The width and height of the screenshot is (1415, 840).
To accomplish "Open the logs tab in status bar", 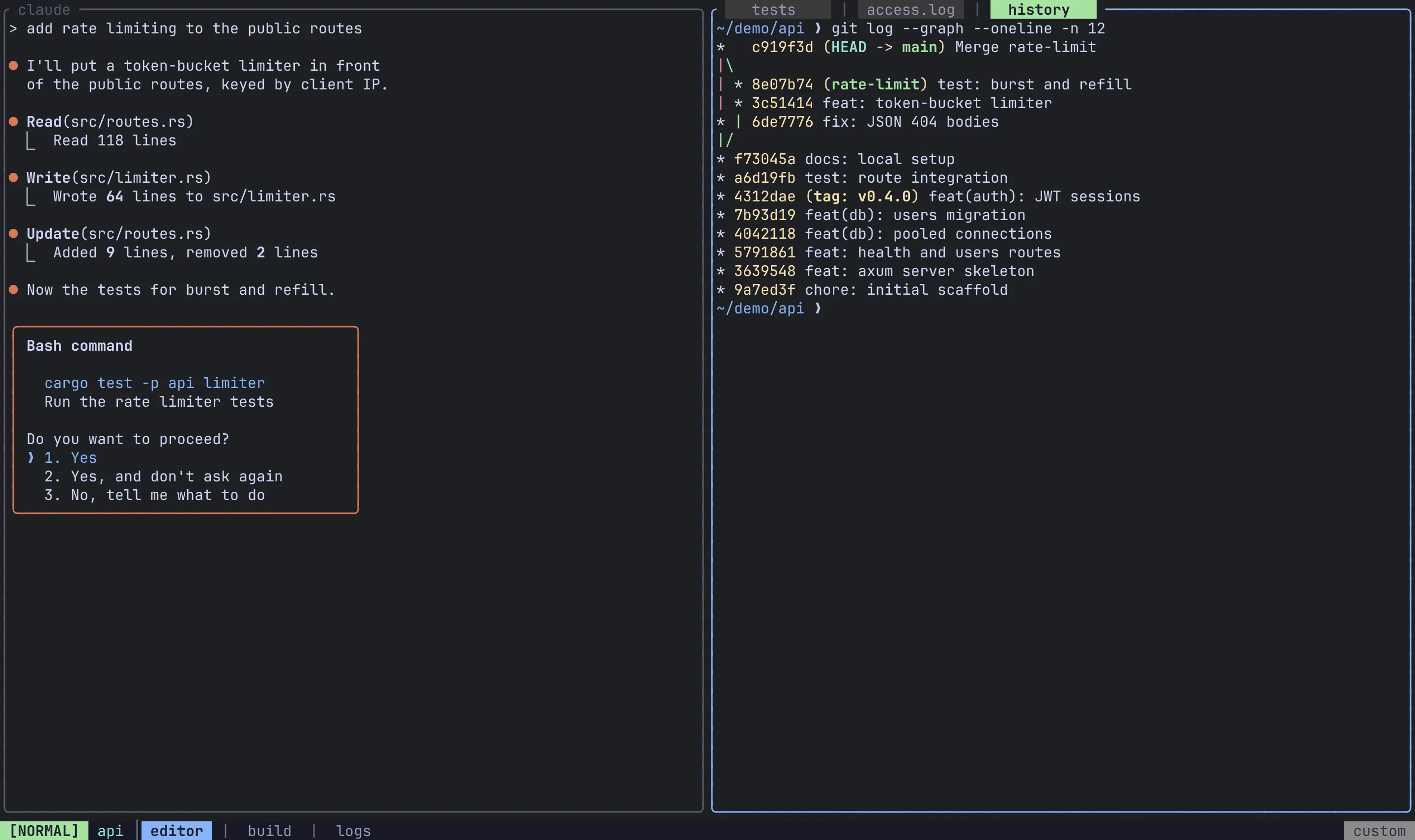I will pos(353,830).
